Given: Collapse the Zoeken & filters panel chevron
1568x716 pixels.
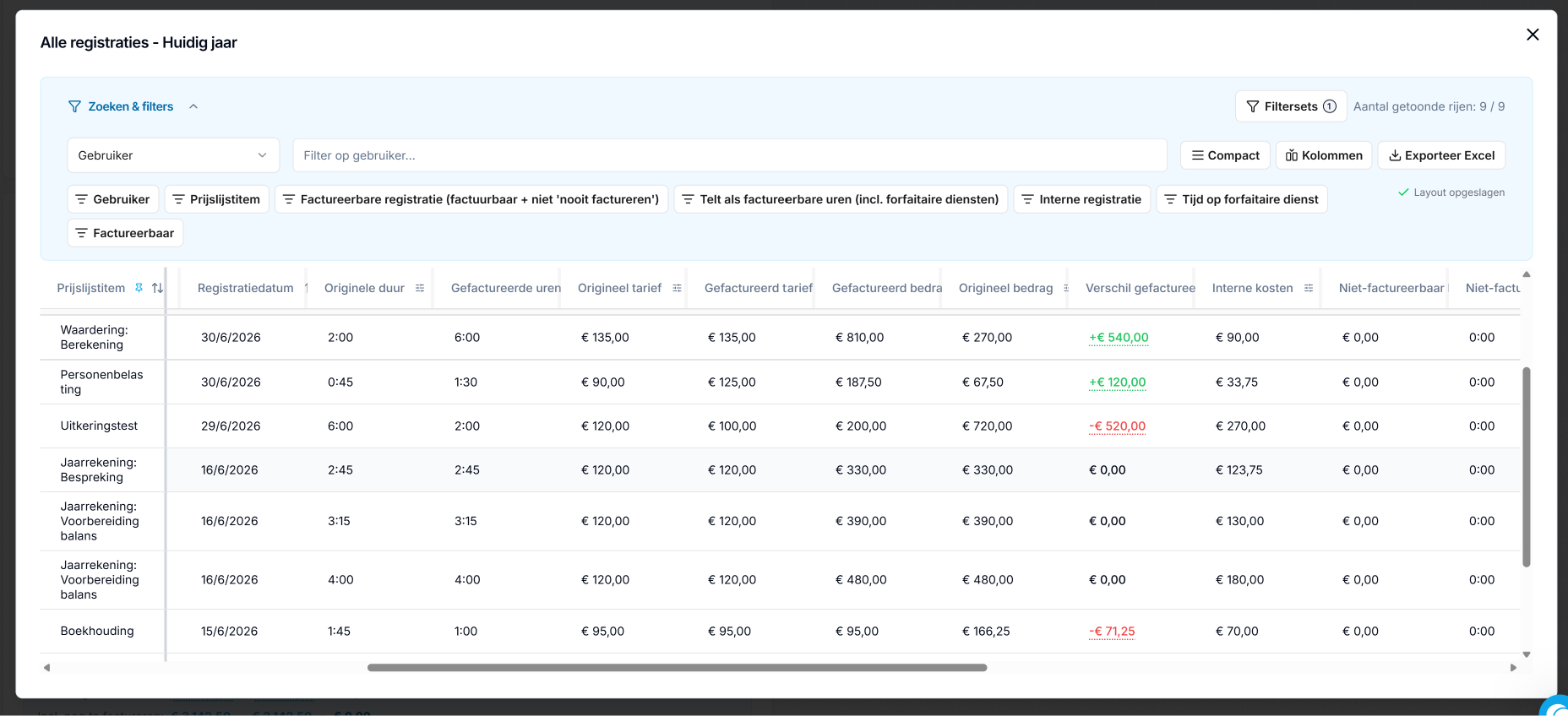Looking at the screenshot, I should pyautogui.click(x=193, y=106).
